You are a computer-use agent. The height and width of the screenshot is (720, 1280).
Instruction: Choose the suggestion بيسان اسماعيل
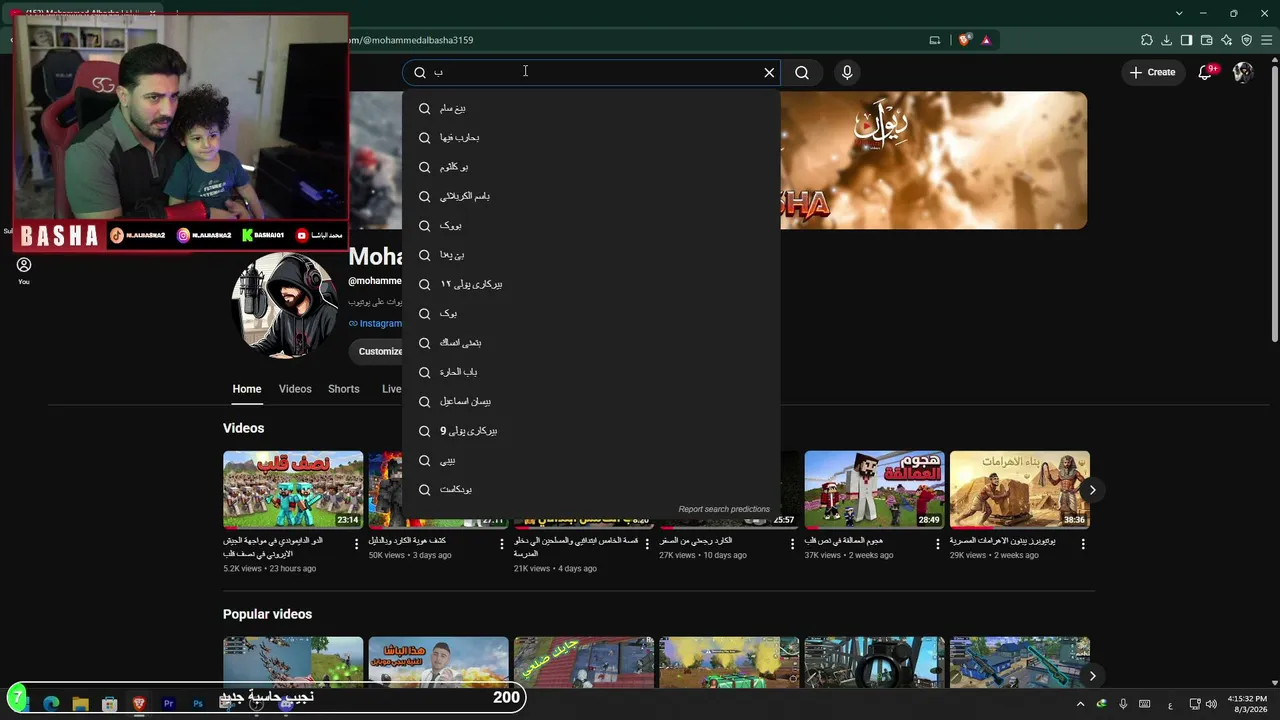(591, 401)
